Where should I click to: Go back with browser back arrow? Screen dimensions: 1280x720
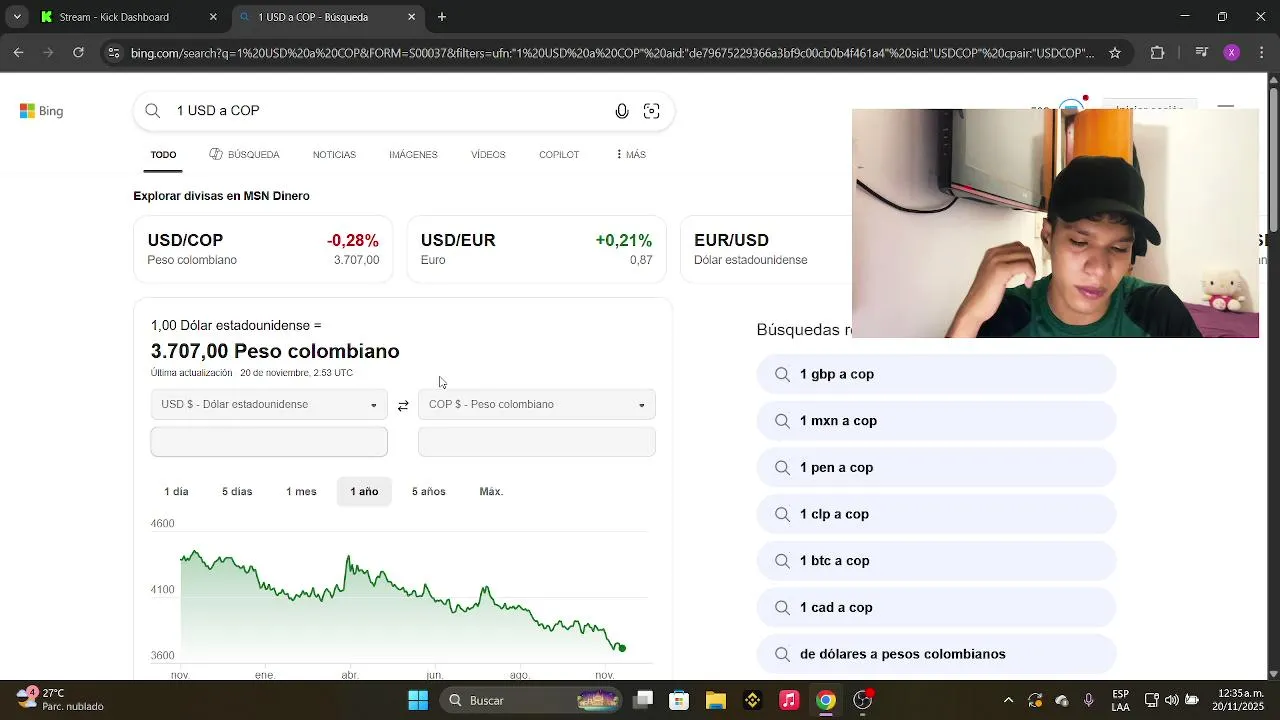click(x=19, y=53)
